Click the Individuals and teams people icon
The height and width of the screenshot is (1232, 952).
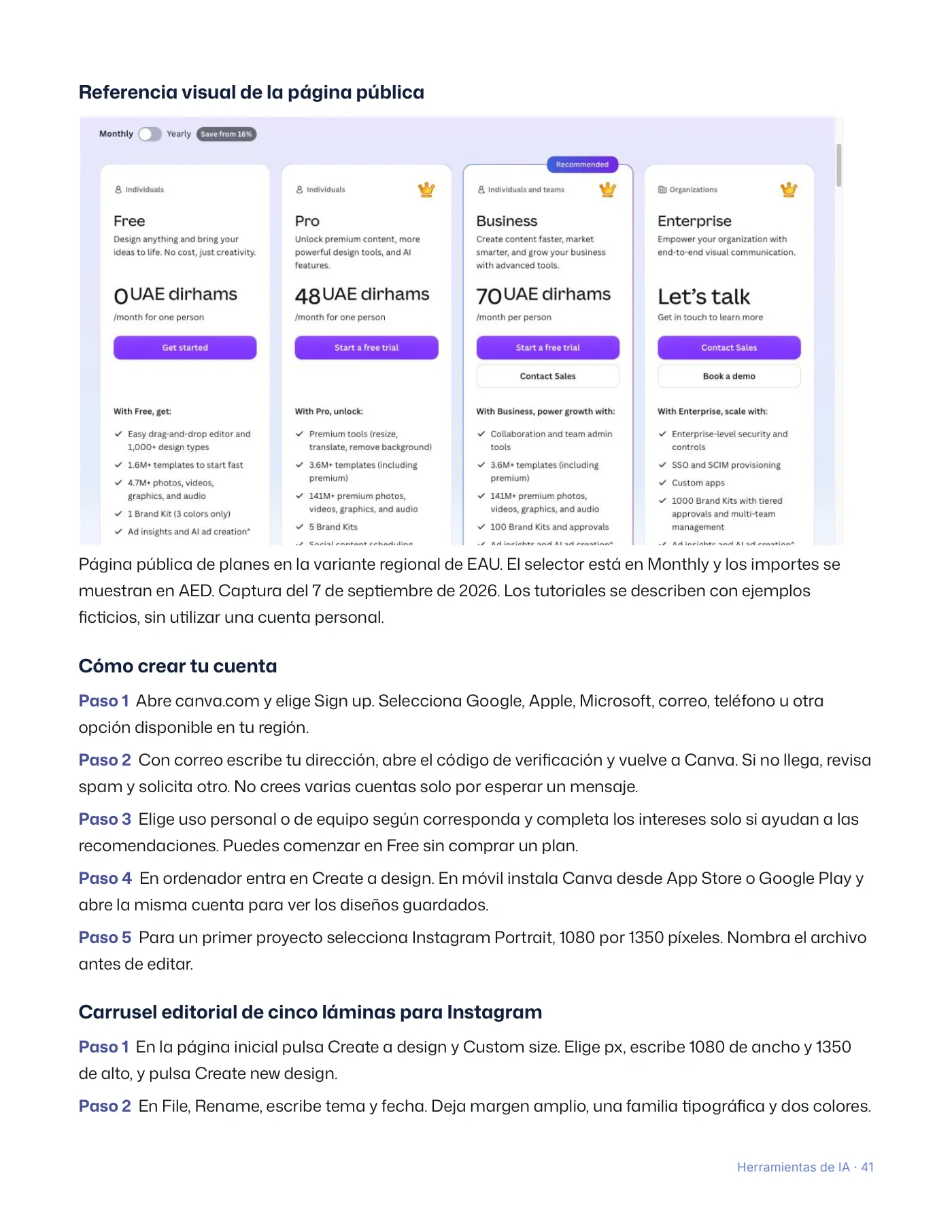pos(481,190)
